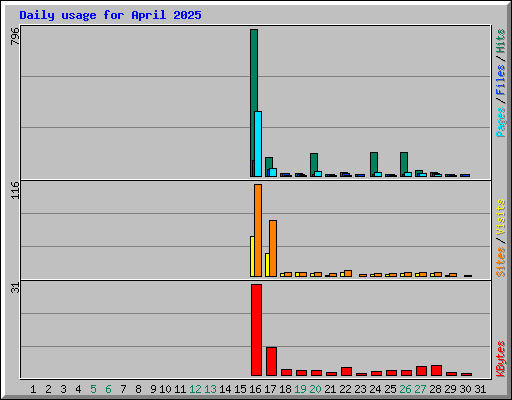Click the green Hits bar on day 26

(x=403, y=164)
